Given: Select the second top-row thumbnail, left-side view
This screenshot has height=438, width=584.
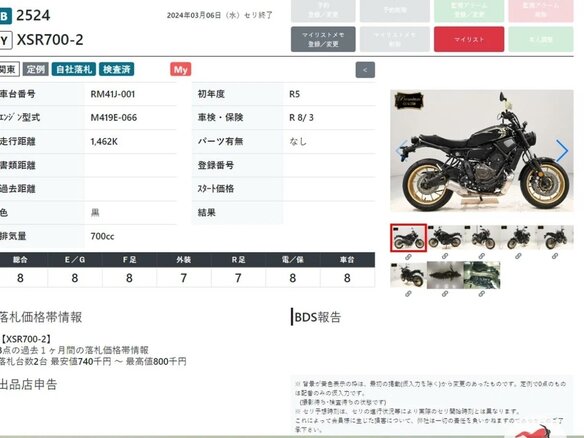Looking at the screenshot, I should click(445, 238).
